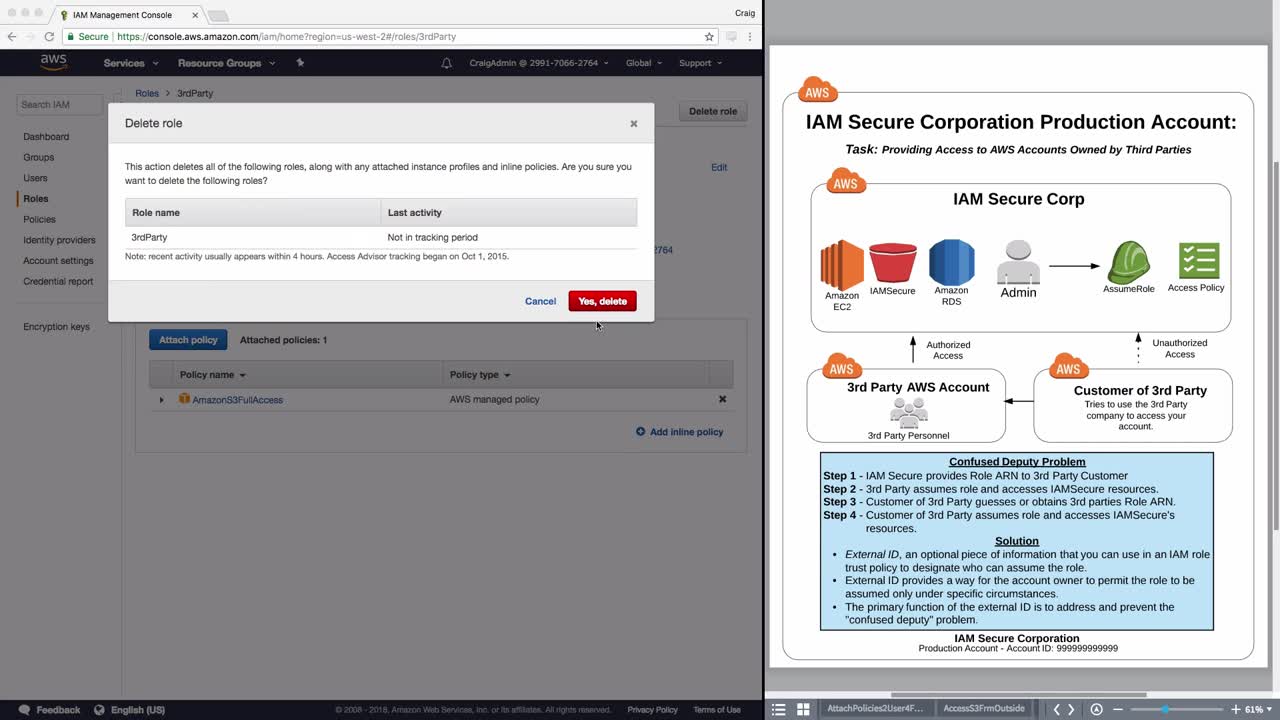
Task: Sort by Policy type column
Action: click(480, 375)
